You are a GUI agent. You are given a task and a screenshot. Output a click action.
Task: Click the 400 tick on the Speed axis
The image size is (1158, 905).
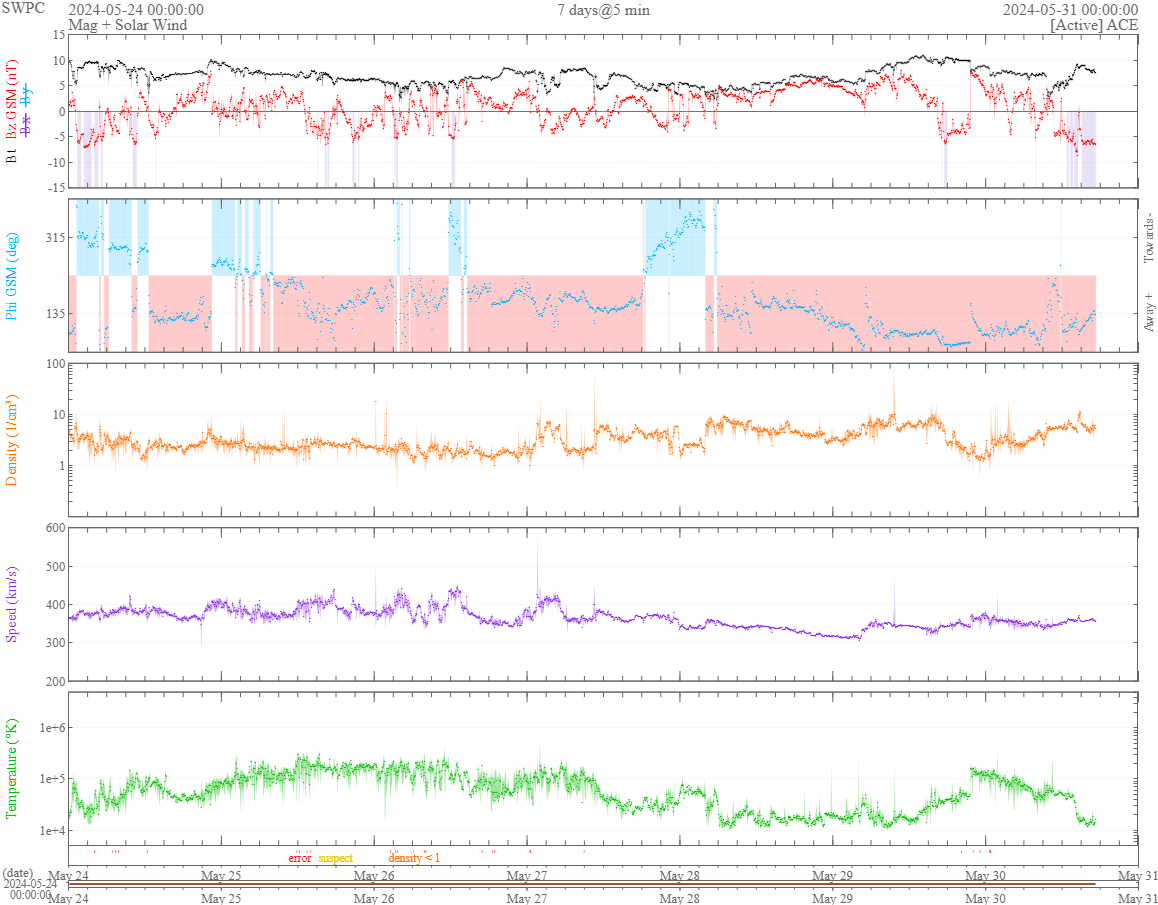55,604
